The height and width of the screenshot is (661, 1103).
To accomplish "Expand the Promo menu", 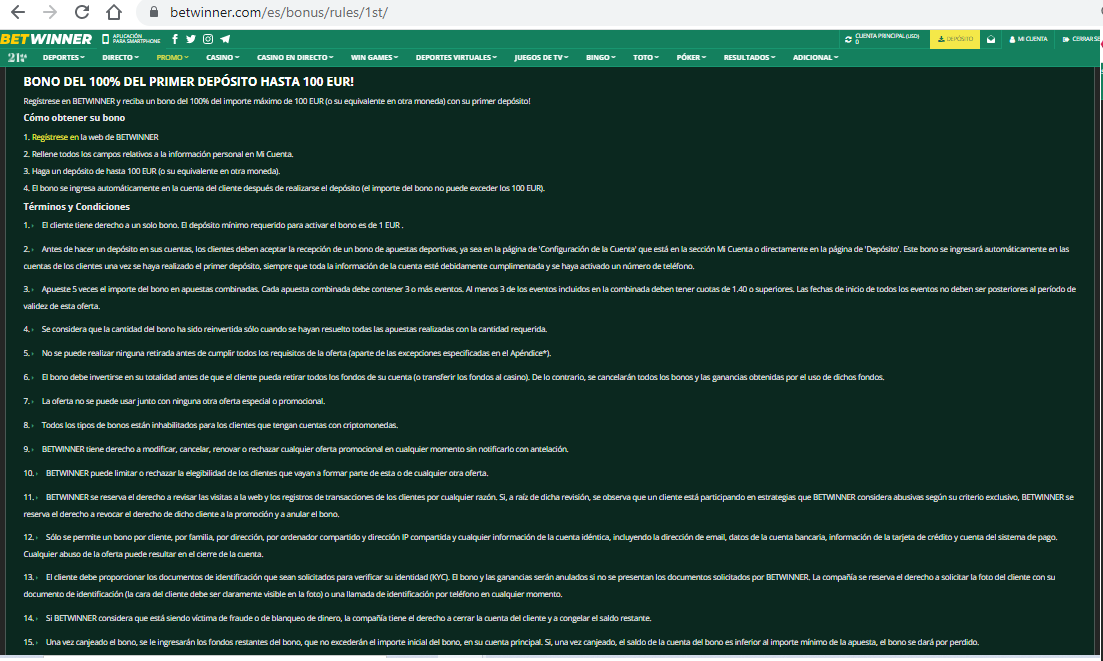I will [172, 57].
